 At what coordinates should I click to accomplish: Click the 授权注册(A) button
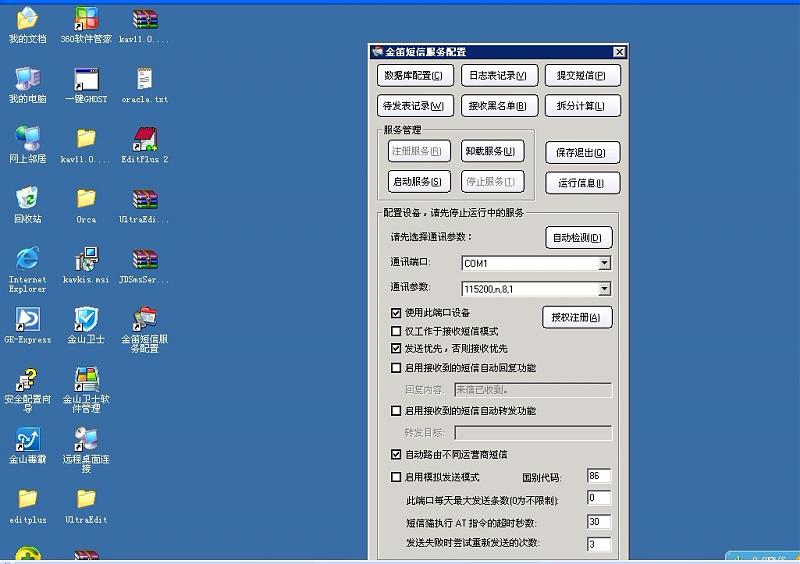point(577,317)
